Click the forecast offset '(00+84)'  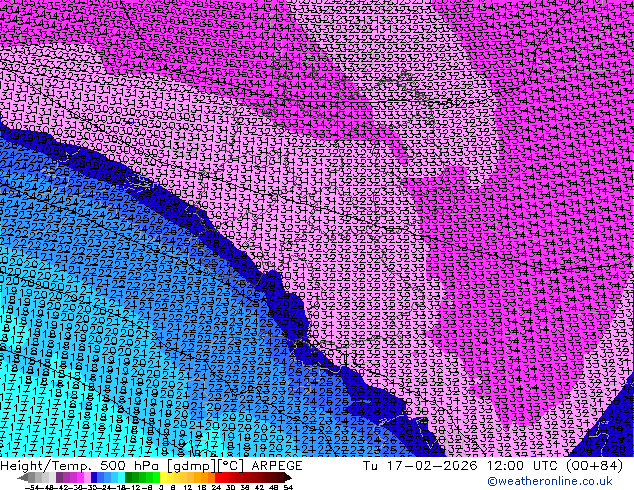pyautogui.click(x=594, y=466)
